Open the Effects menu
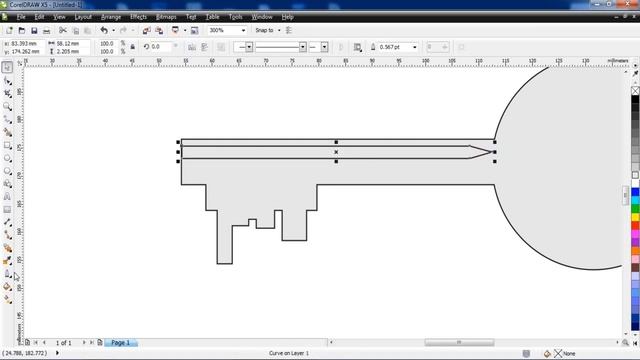 point(138,17)
